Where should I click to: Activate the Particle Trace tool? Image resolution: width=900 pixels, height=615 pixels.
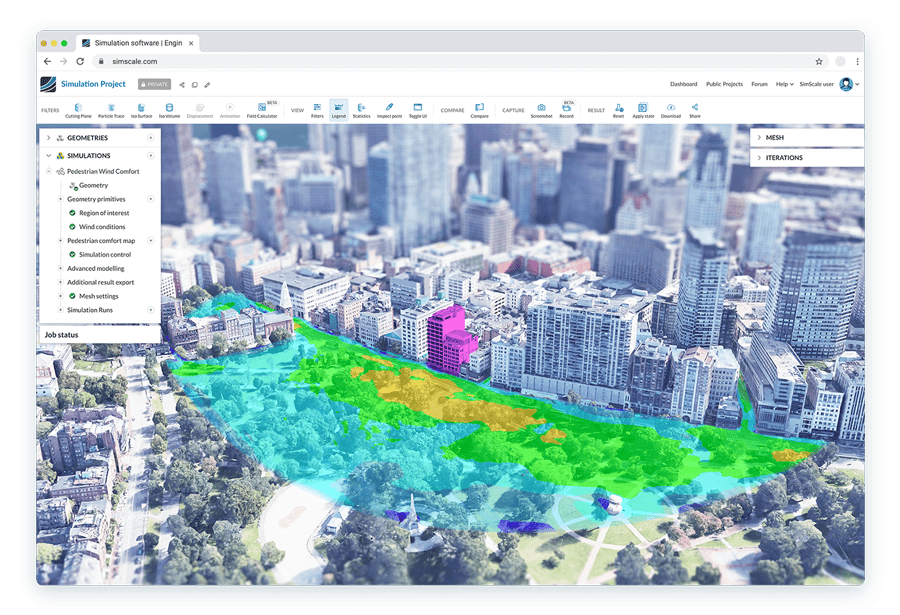click(x=110, y=110)
